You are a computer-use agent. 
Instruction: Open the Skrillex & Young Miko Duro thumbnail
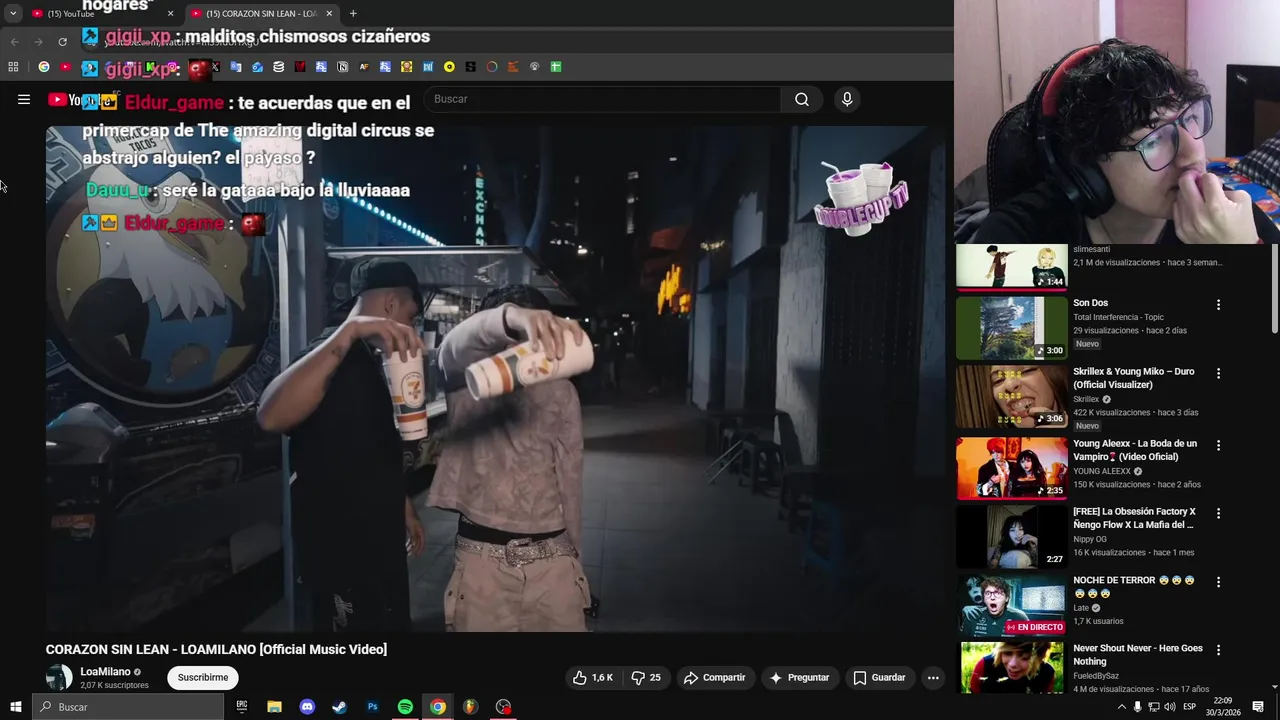1012,396
